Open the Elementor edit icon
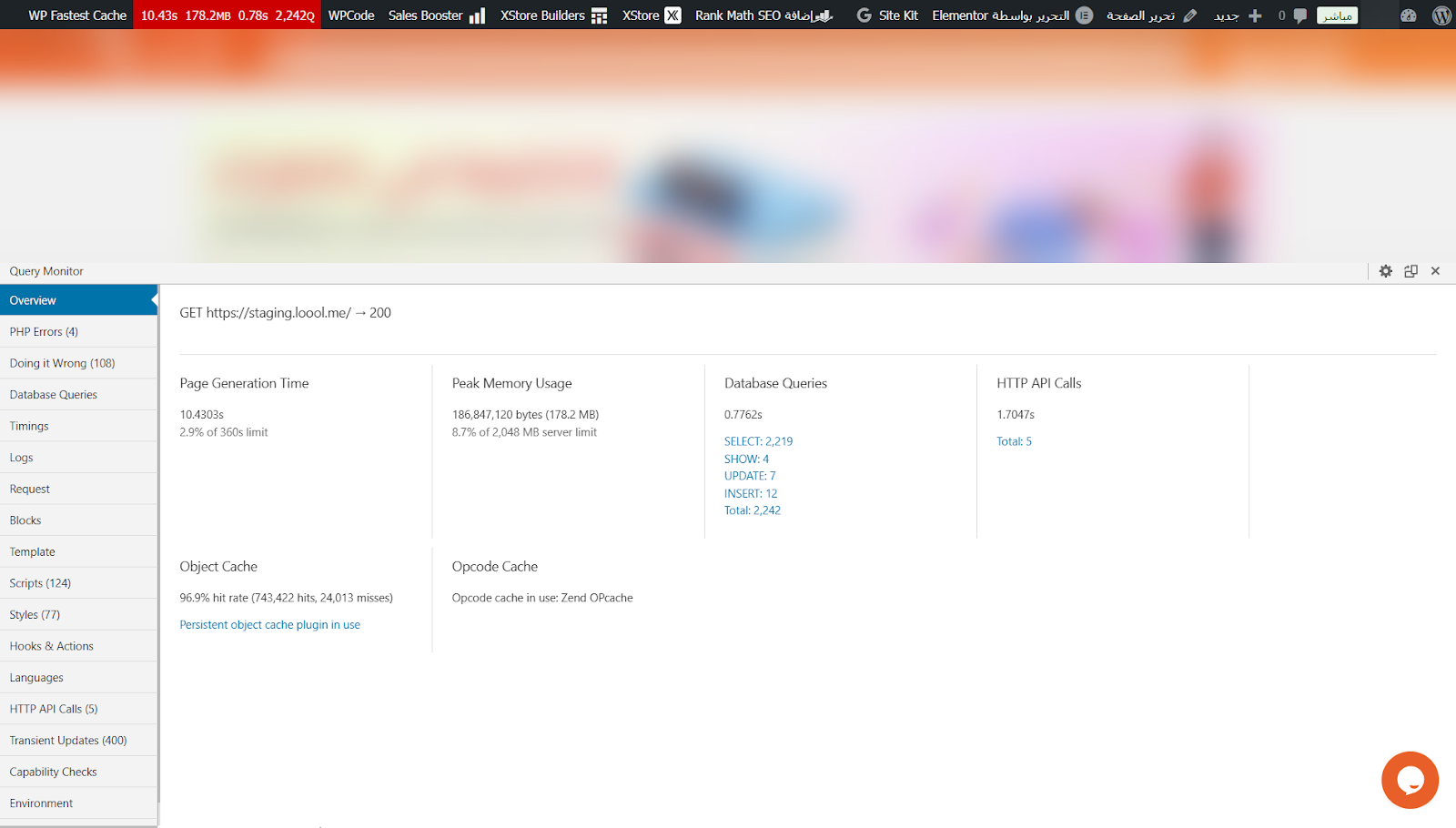 tap(1084, 15)
